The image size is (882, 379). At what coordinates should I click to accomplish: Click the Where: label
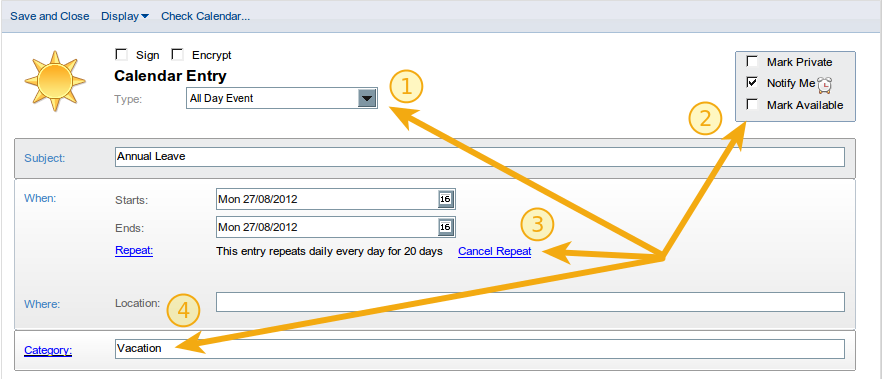coord(42,304)
